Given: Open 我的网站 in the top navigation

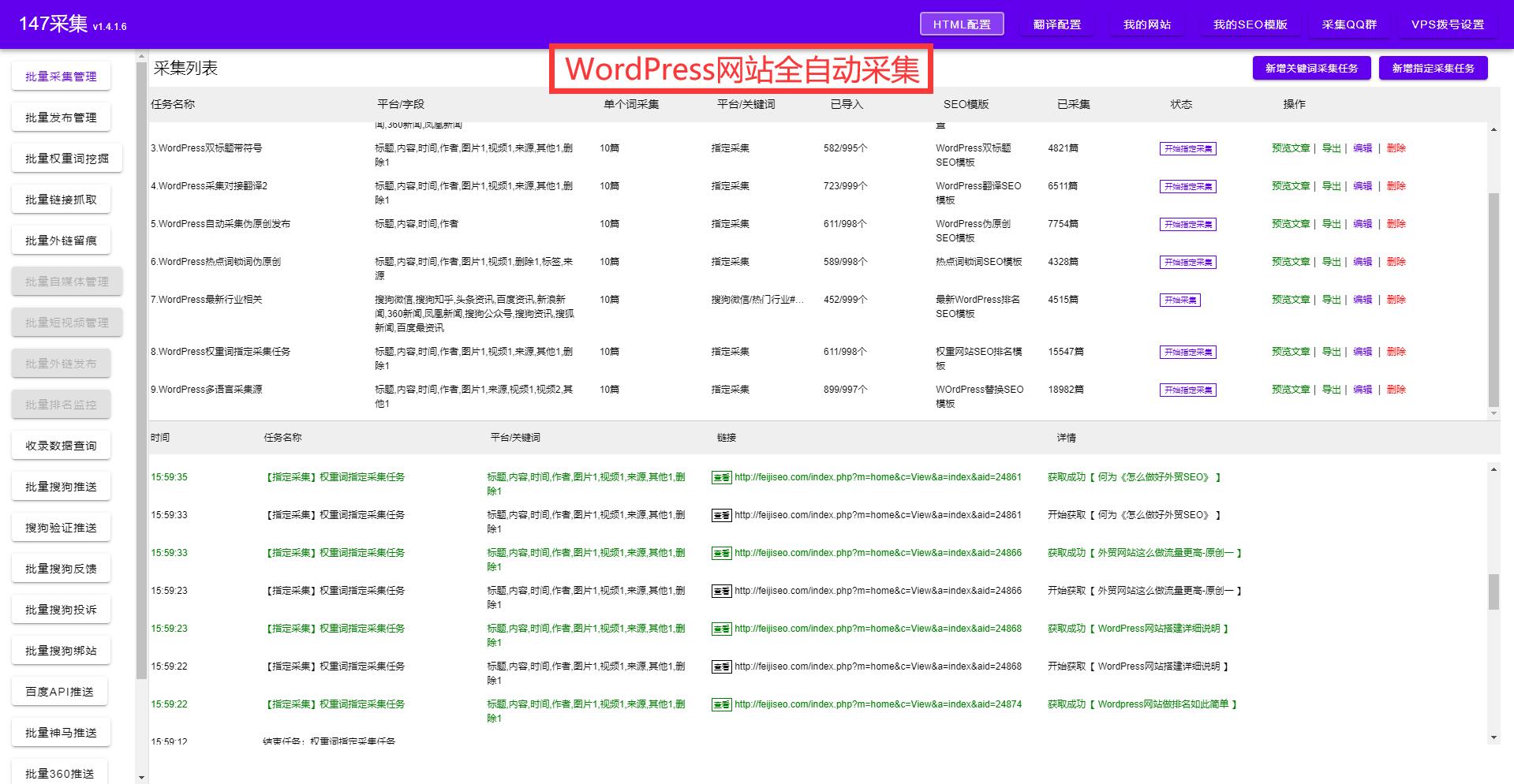Looking at the screenshot, I should (x=1146, y=24).
